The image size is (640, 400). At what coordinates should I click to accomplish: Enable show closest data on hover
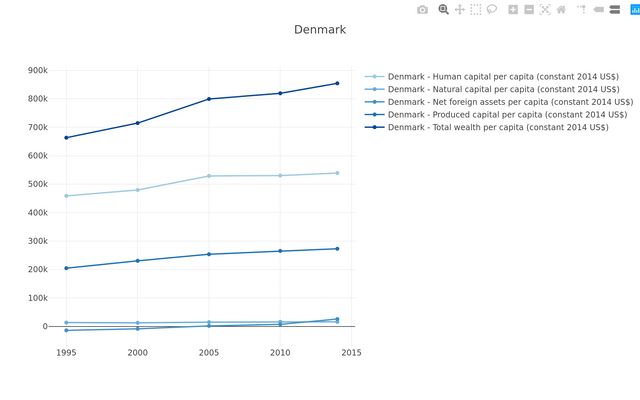tap(599, 9)
